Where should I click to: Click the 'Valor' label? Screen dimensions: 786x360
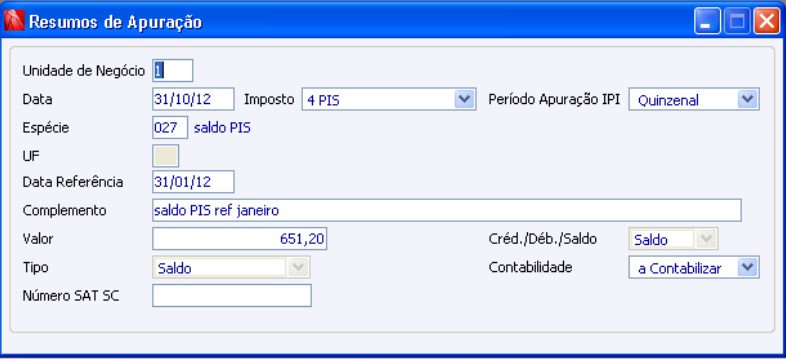pyautogui.click(x=38, y=239)
